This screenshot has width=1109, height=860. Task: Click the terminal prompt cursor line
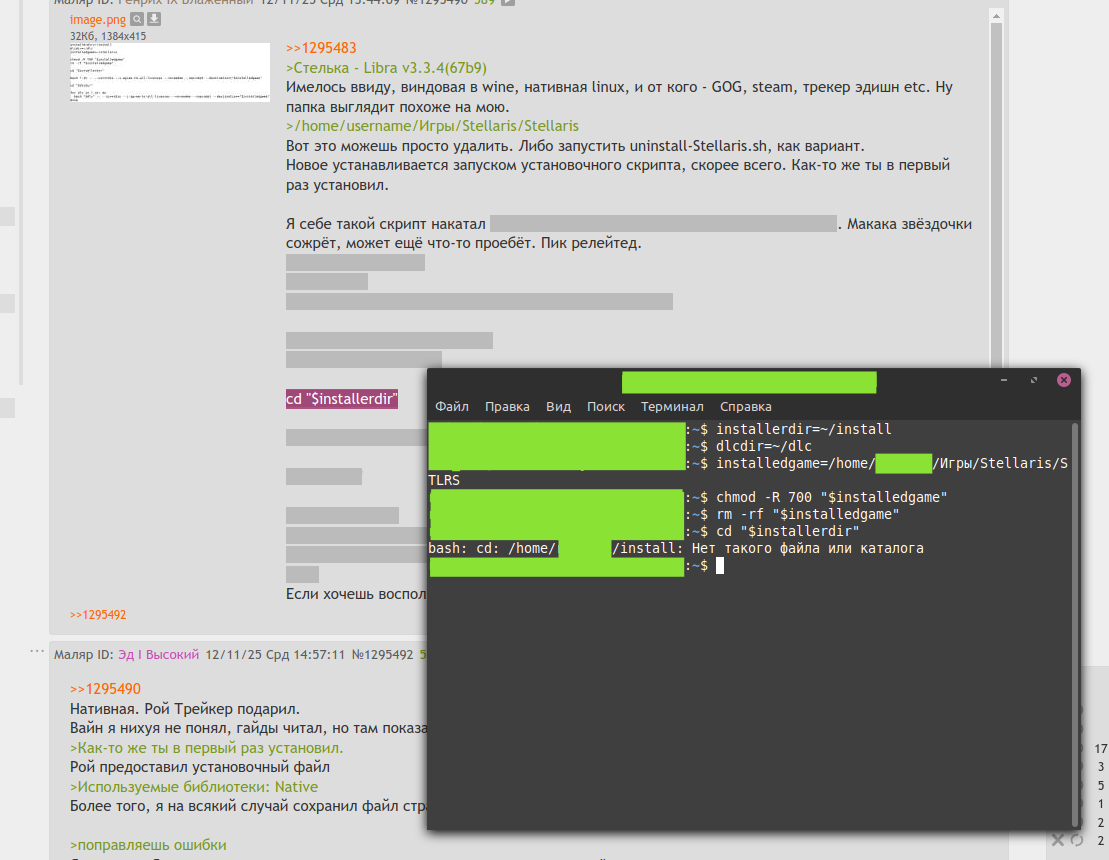(720, 566)
